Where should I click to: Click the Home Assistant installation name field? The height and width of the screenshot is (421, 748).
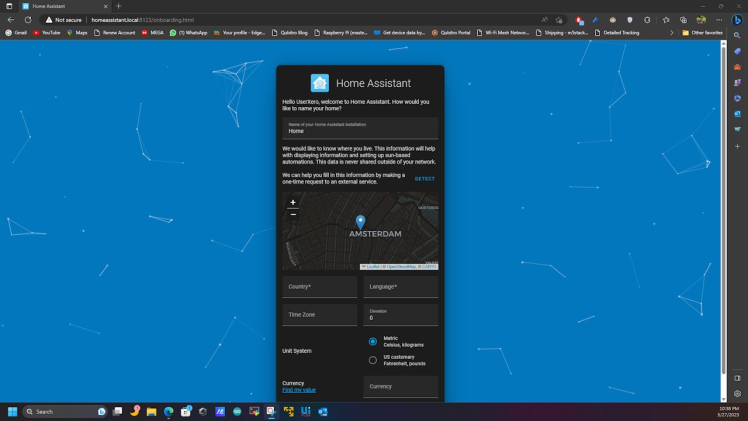point(360,128)
